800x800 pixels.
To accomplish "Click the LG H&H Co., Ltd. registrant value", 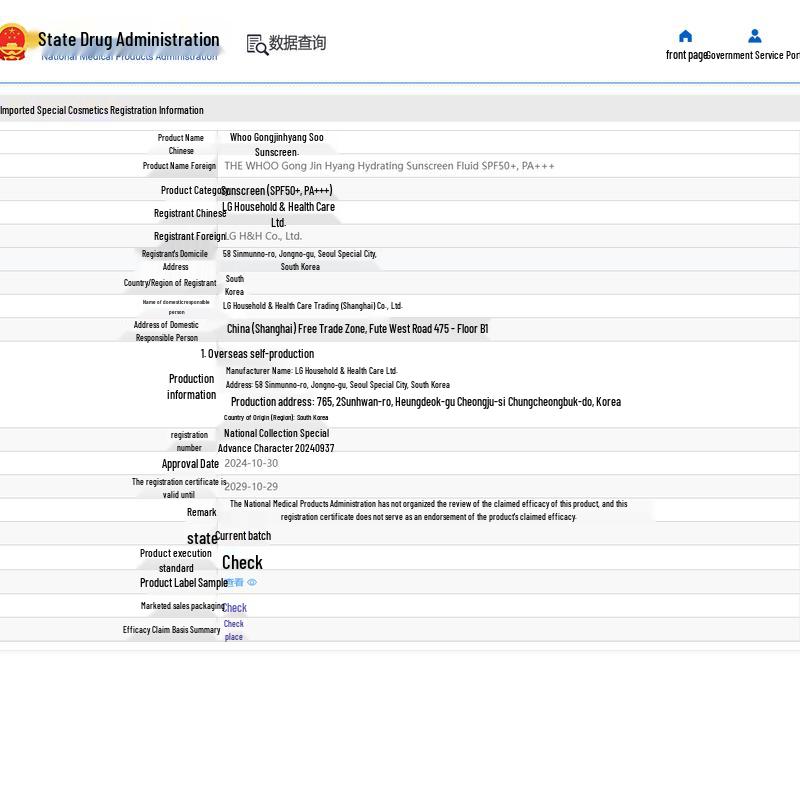I will coord(263,236).
